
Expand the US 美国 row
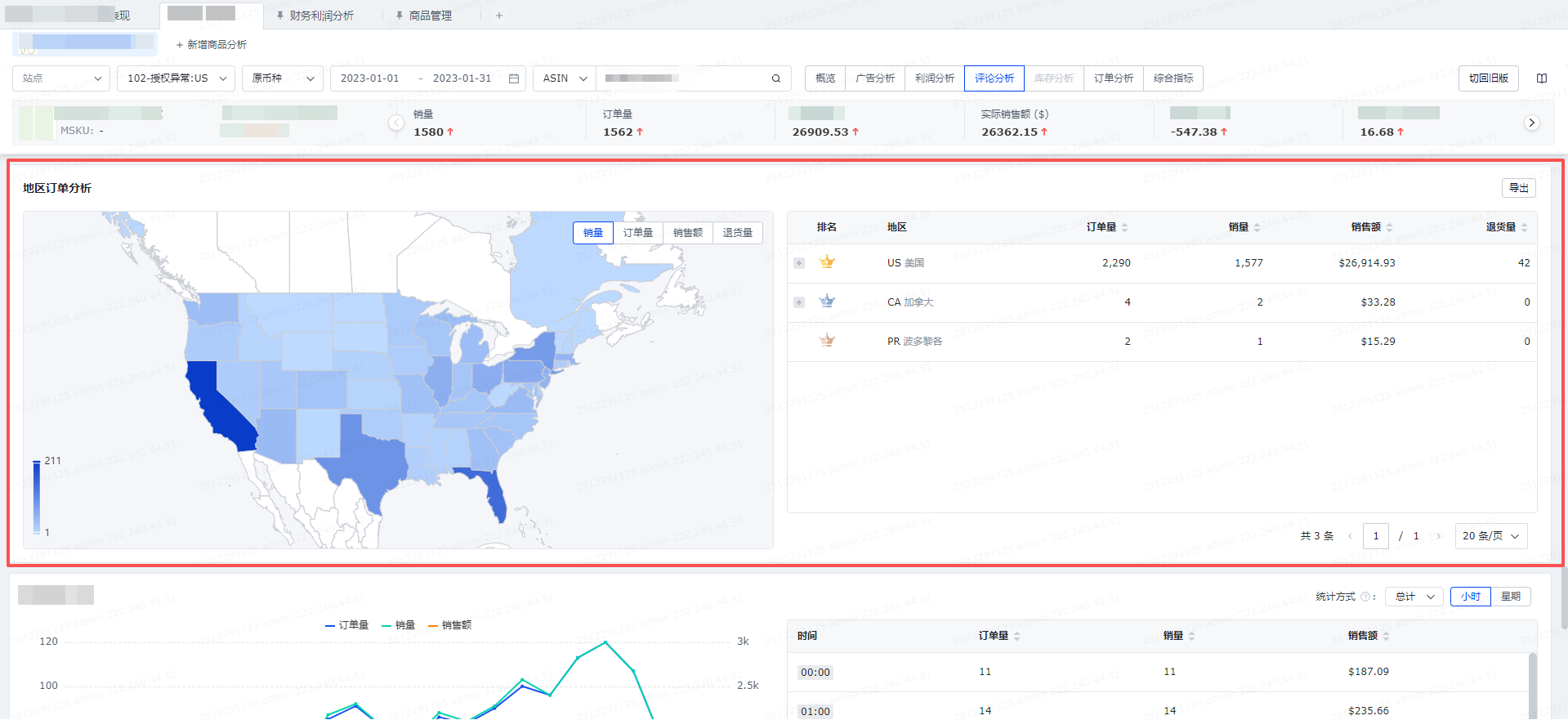click(x=799, y=263)
